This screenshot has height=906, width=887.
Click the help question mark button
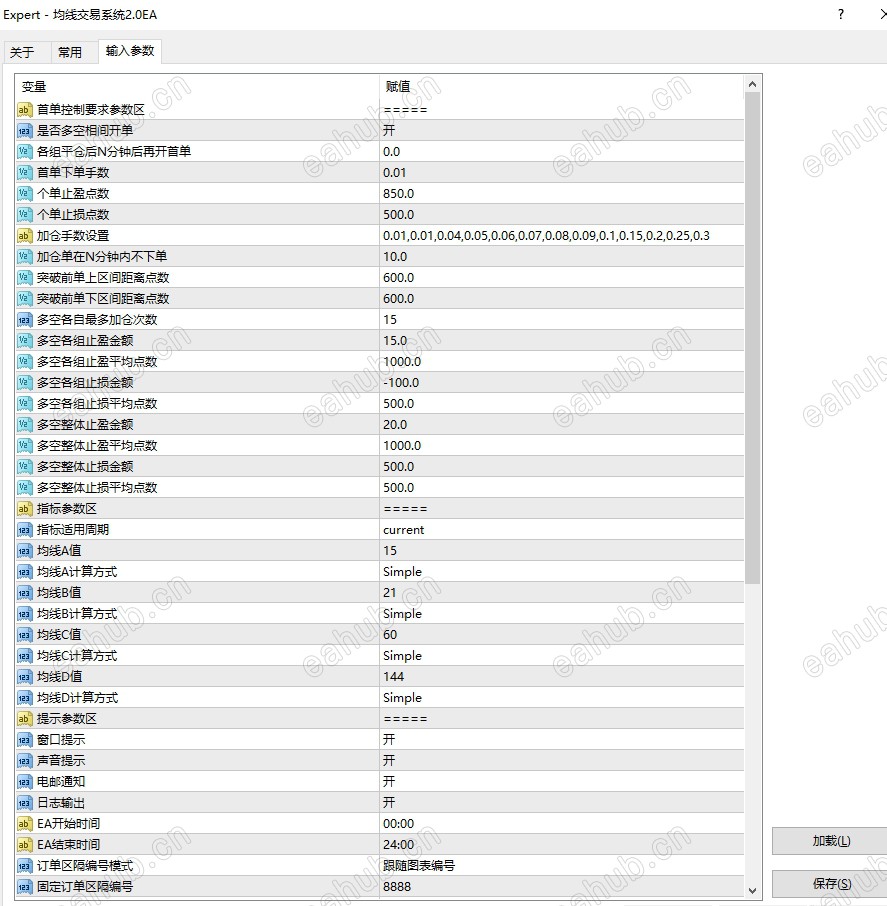(841, 14)
